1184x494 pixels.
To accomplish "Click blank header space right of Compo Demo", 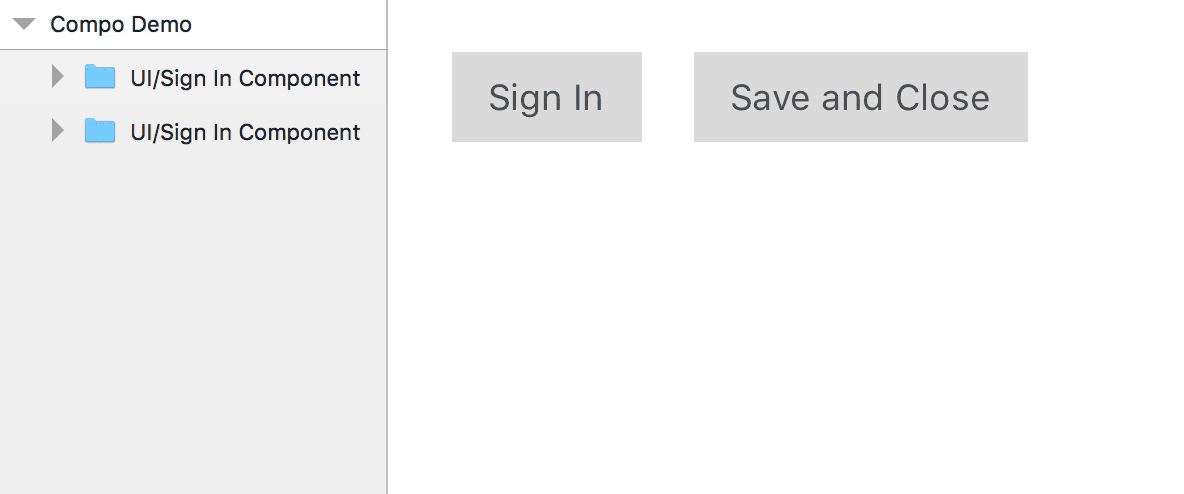I will pos(287,24).
